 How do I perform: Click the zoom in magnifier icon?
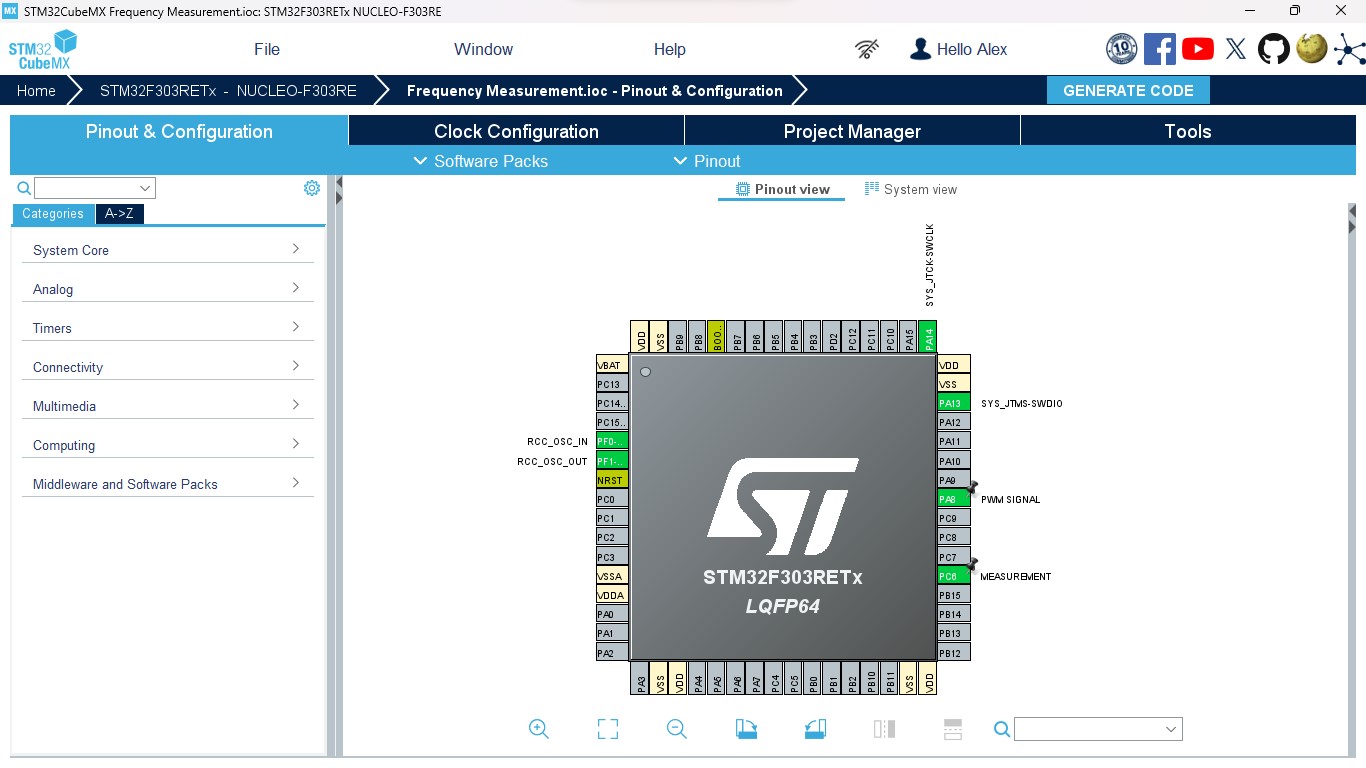pos(538,729)
